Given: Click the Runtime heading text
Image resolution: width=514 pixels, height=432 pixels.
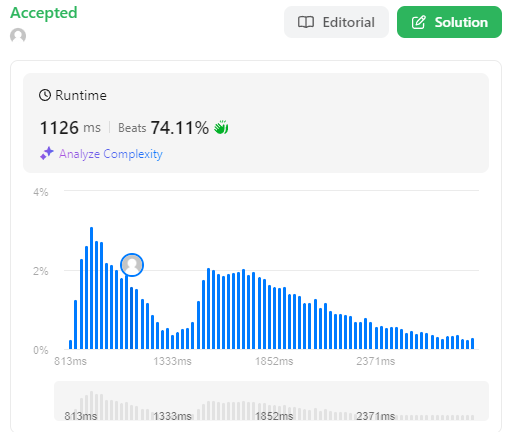Looking at the screenshot, I should click(x=81, y=95).
